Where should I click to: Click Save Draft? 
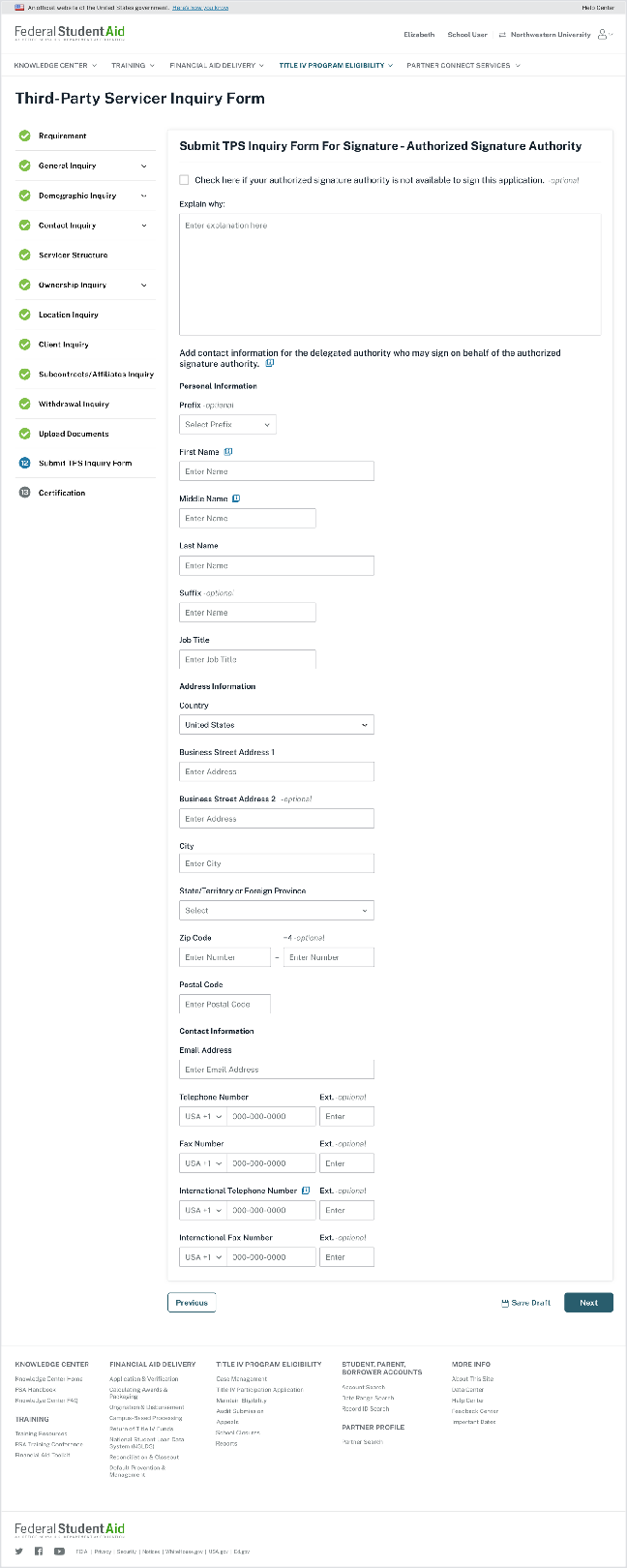pyautogui.click(x=525, y=1303)
